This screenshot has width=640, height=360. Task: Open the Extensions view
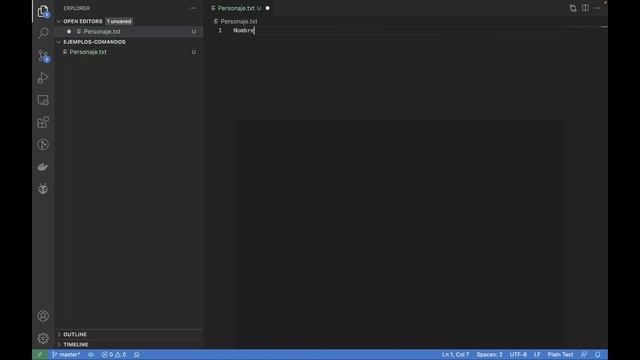[x=43, y=122]
